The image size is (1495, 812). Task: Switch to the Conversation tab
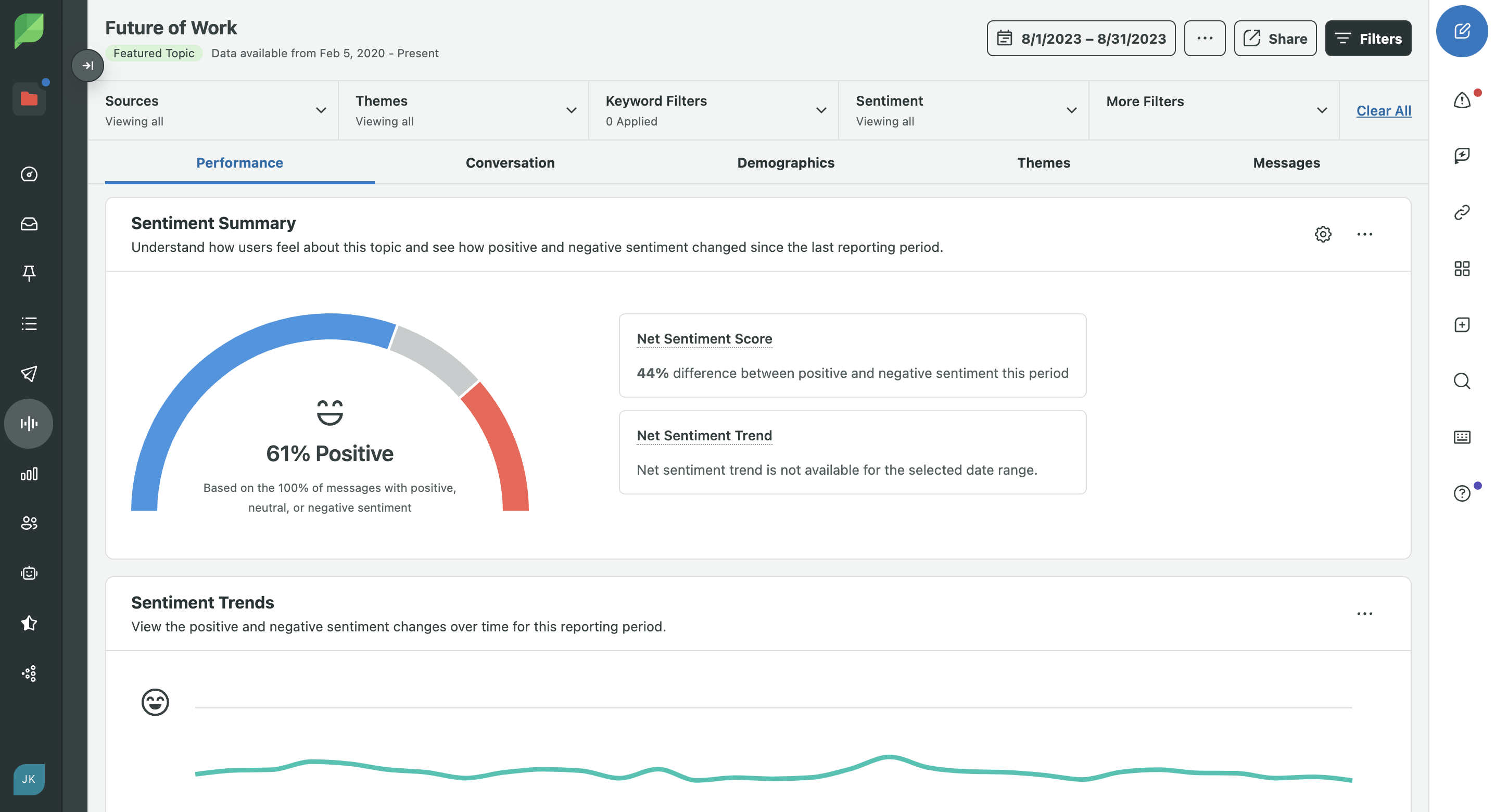(x=510, y=162)
